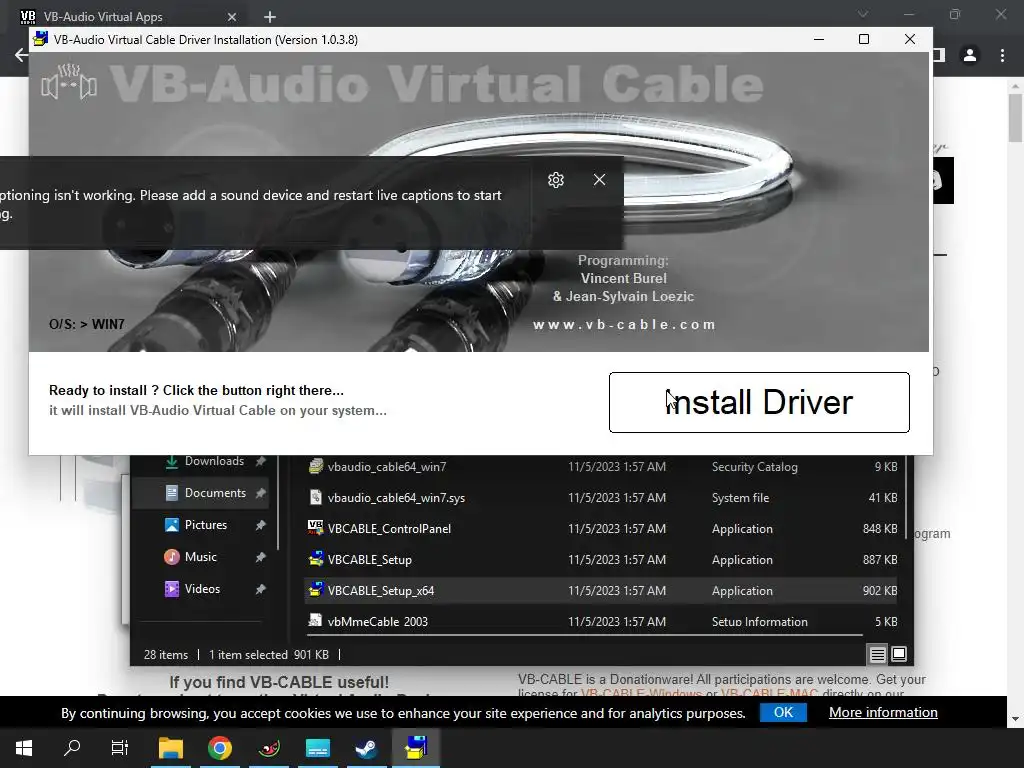Screen dimensions: 1024x768
Task: Select vbaudio_cable64_win7.sys file
Action: [x=601, y=498]
